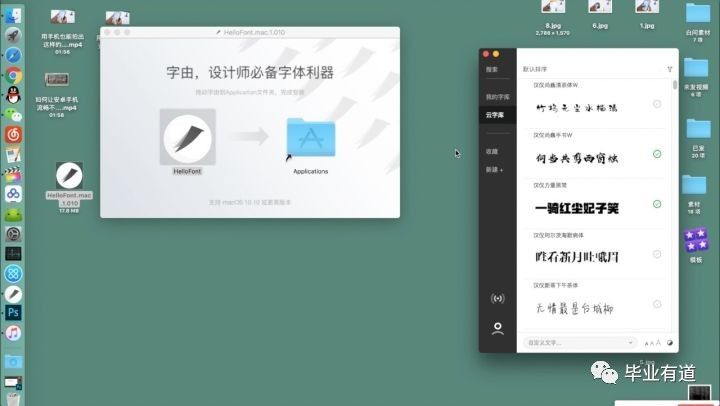Select the 竹坞无尘水槛清 font preview

[x=577, y=108]
